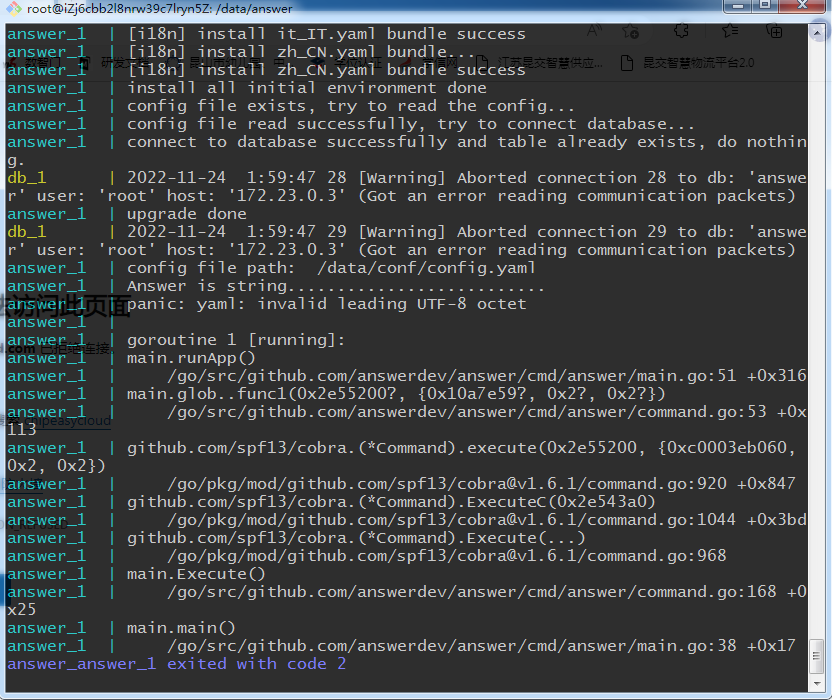
Task: Click path '/data/conf/config.yaml'
Action: (x=426, y=268)
